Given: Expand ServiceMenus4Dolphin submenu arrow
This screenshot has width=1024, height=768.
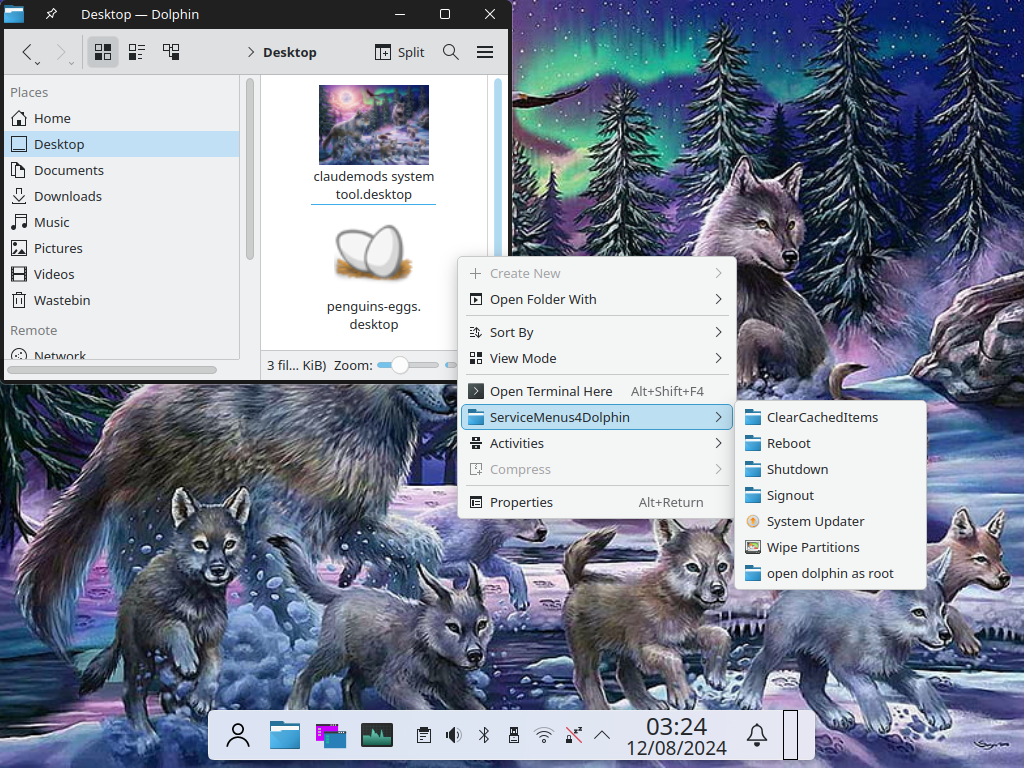Looking at the screenshot, I should (718, 417).
